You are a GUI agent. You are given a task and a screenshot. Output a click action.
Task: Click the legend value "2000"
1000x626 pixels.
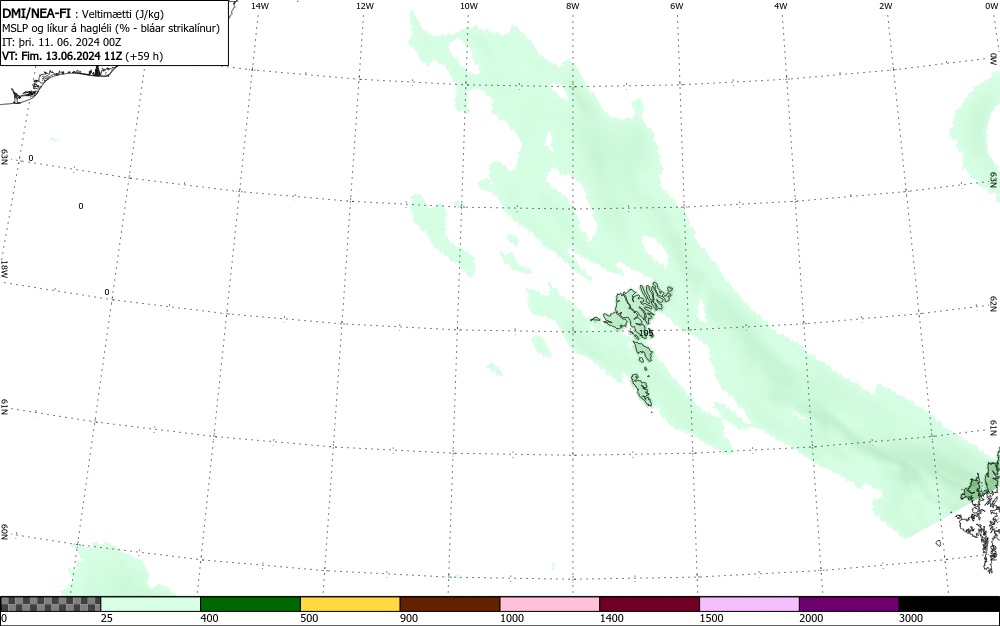pyautogui.click(x=811, y=618)
